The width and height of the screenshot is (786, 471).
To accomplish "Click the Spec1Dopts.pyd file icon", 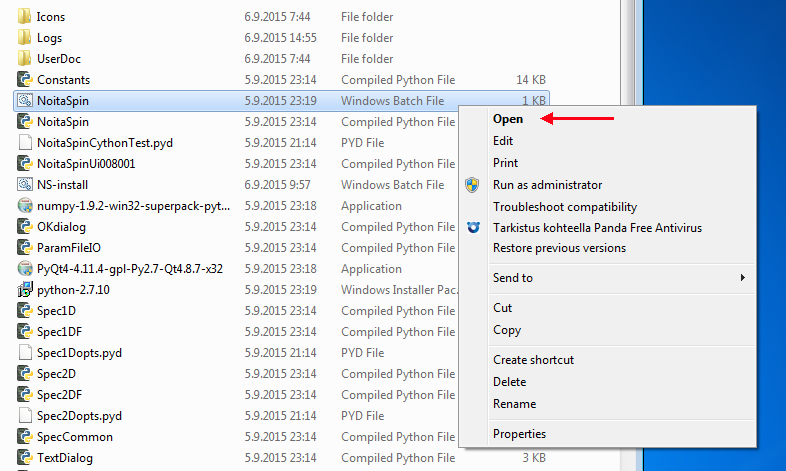I will (x=25, y=353).
